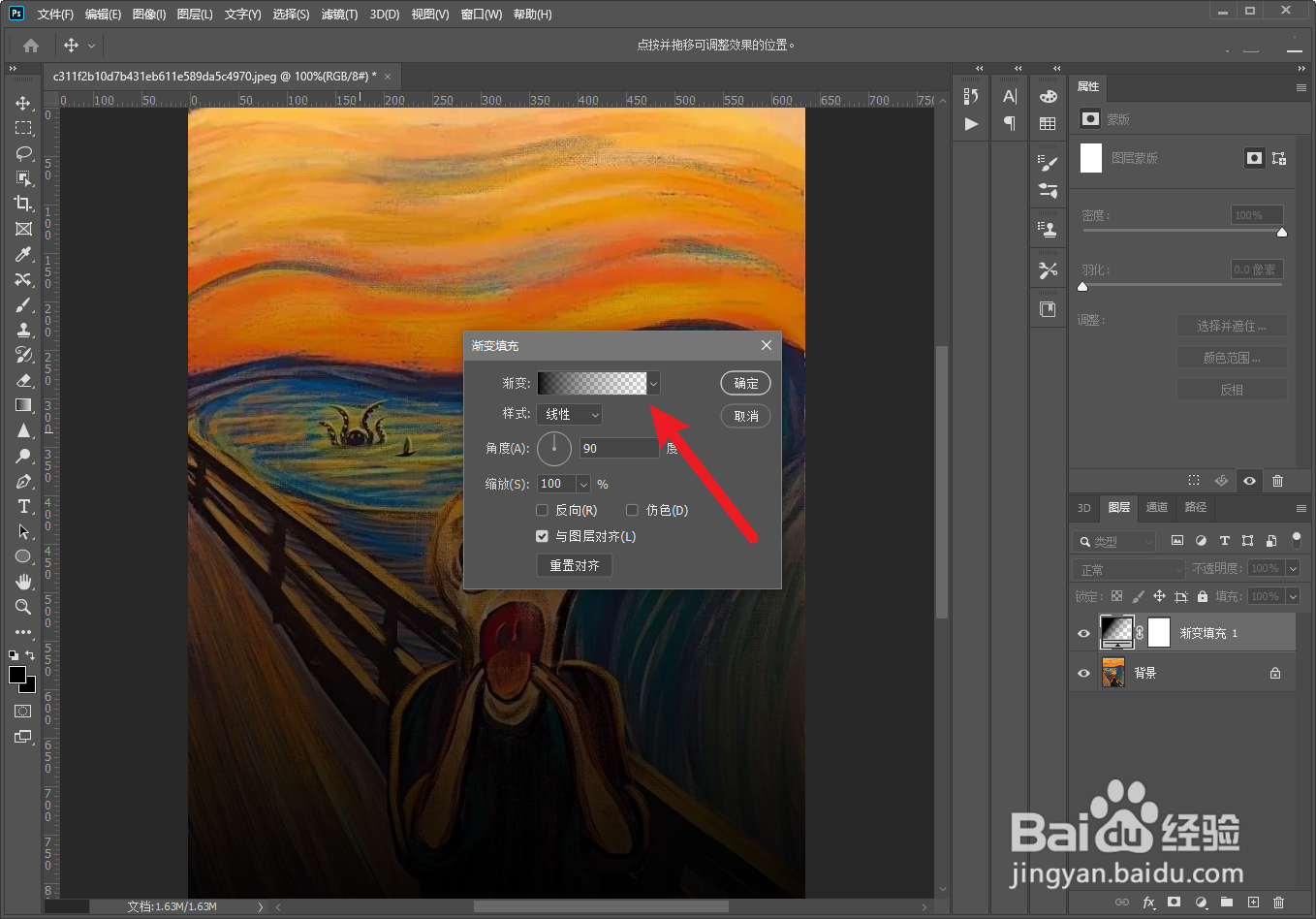1316x919 pixels.
Task: Click 确定 to confirm gradient fill
Action: [x=746, y=383]
